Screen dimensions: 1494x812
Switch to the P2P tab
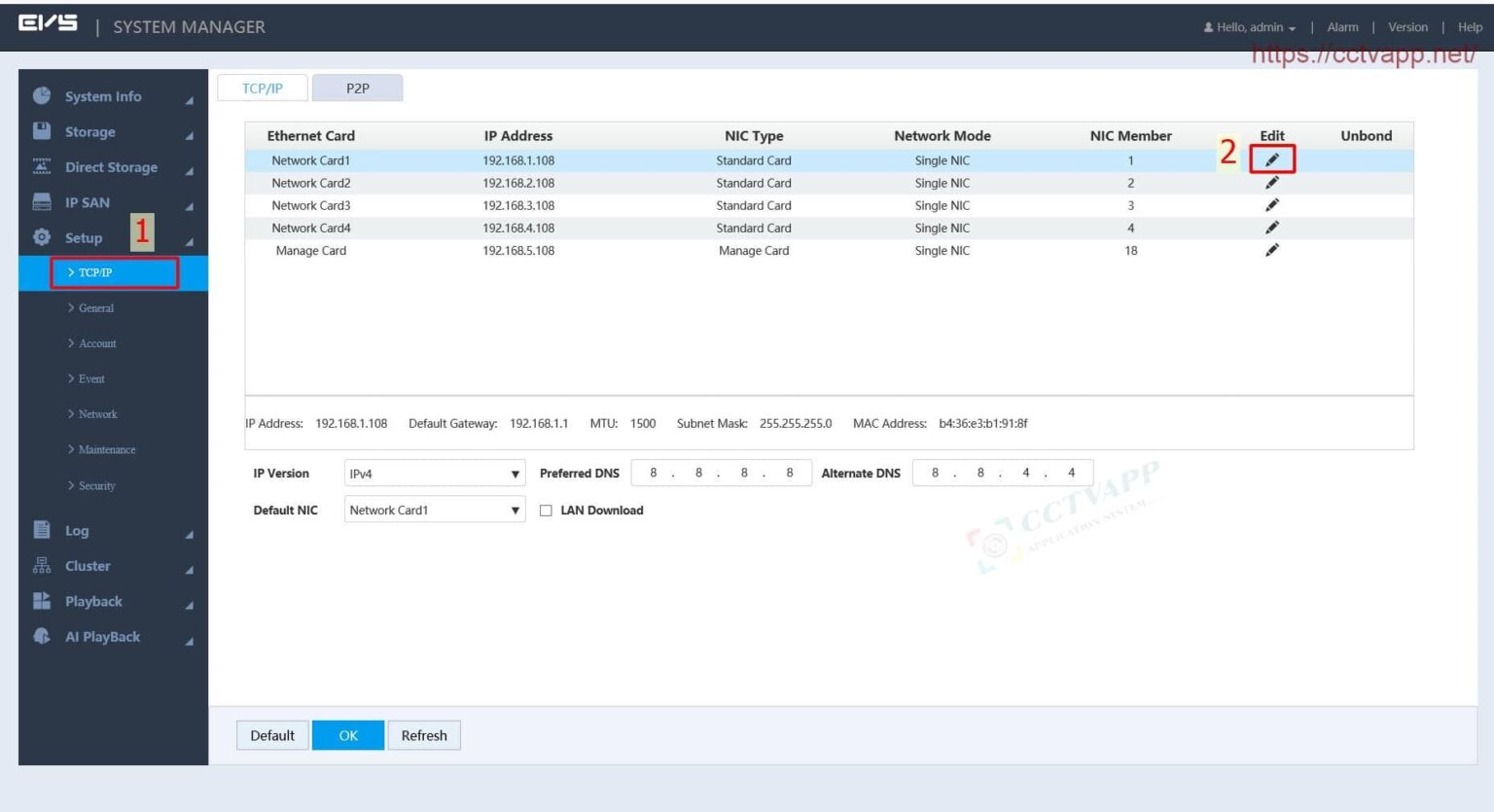click(x=356, y=88)
